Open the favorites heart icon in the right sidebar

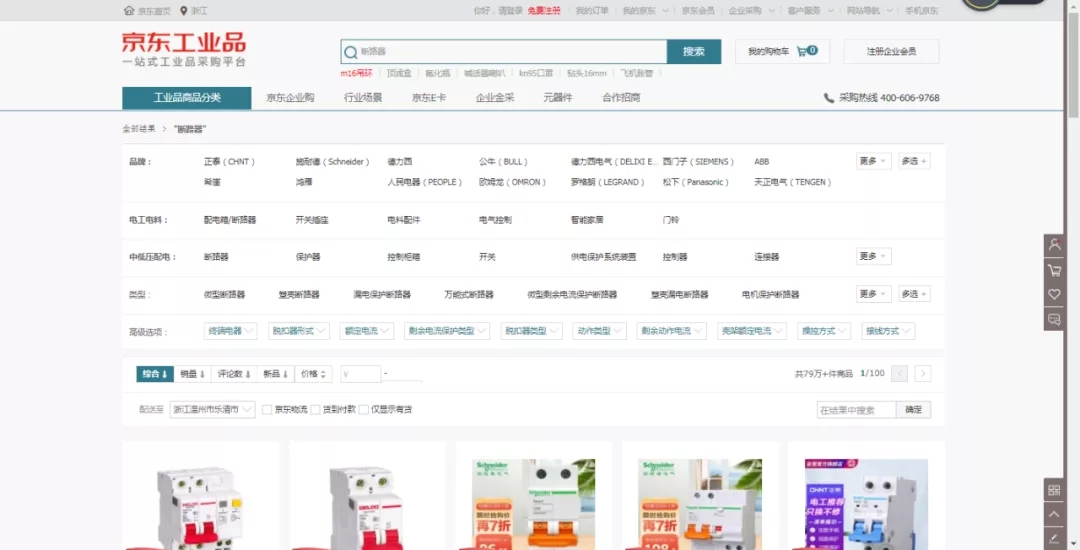click(1054, 295)
